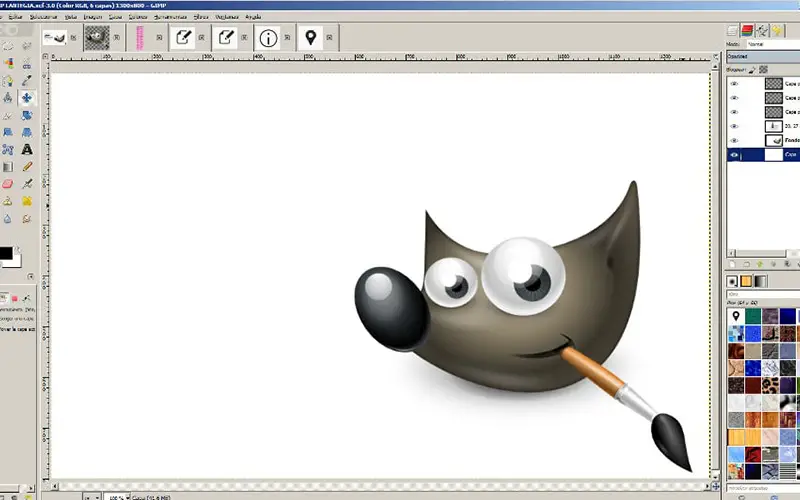This screenshot has height=500, width=800.
Task: Select the Clone stamp tool
Action: pos(7,201)
